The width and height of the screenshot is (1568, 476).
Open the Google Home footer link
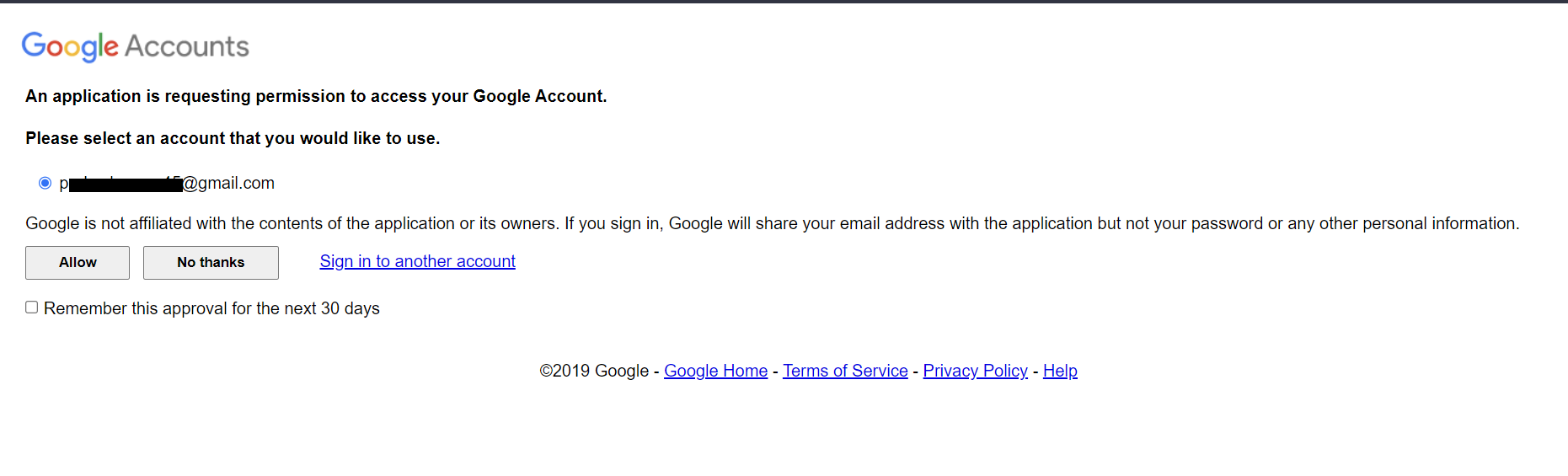point(716,371)
